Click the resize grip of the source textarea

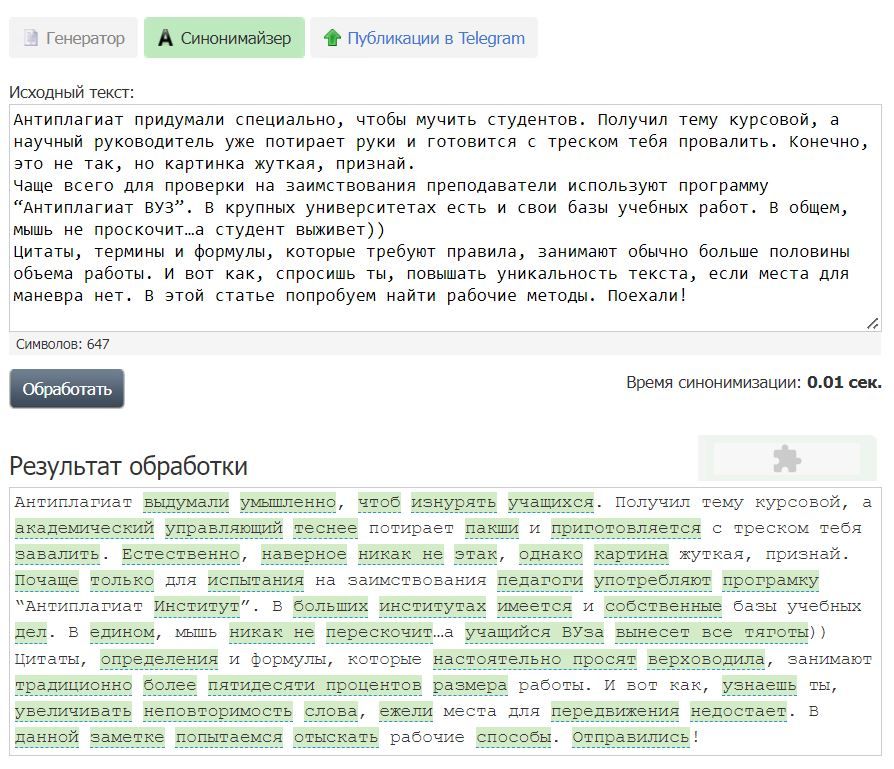point(872,323)
